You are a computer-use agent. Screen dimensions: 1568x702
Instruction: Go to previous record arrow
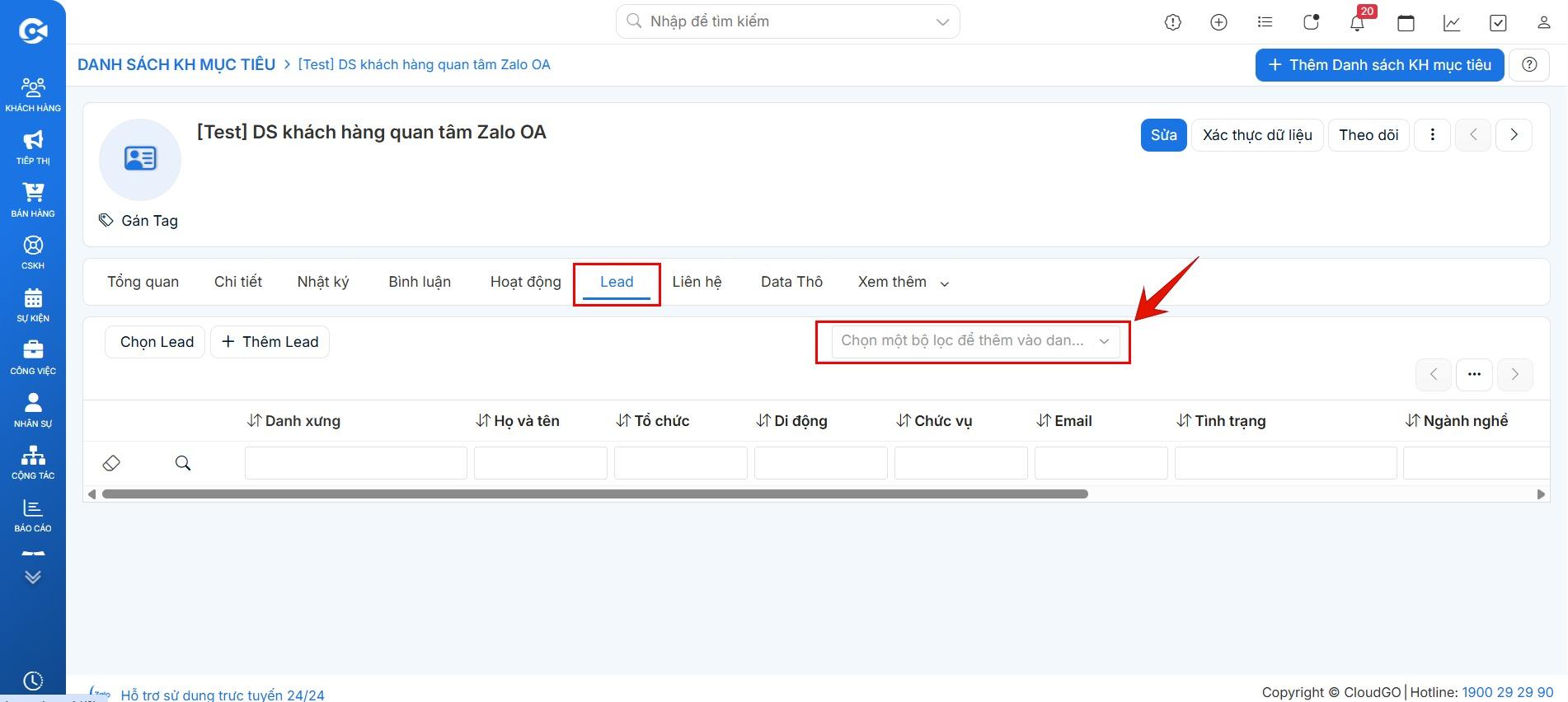click(1473, 134)
